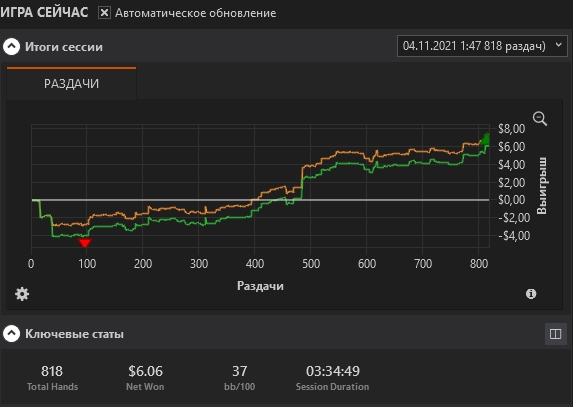
Task: Click the 400 hands axis tick label
Action: (255, 264)
